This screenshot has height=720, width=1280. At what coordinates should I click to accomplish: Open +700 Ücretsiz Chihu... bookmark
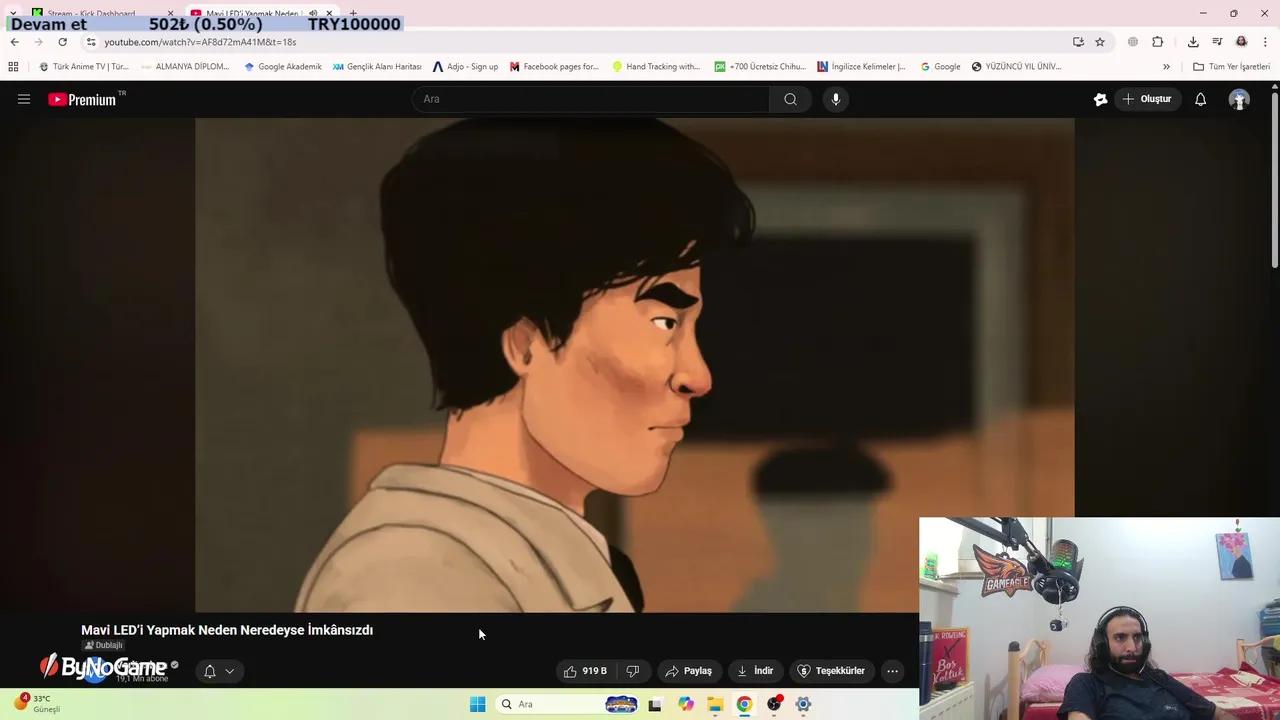pos(760,67)
